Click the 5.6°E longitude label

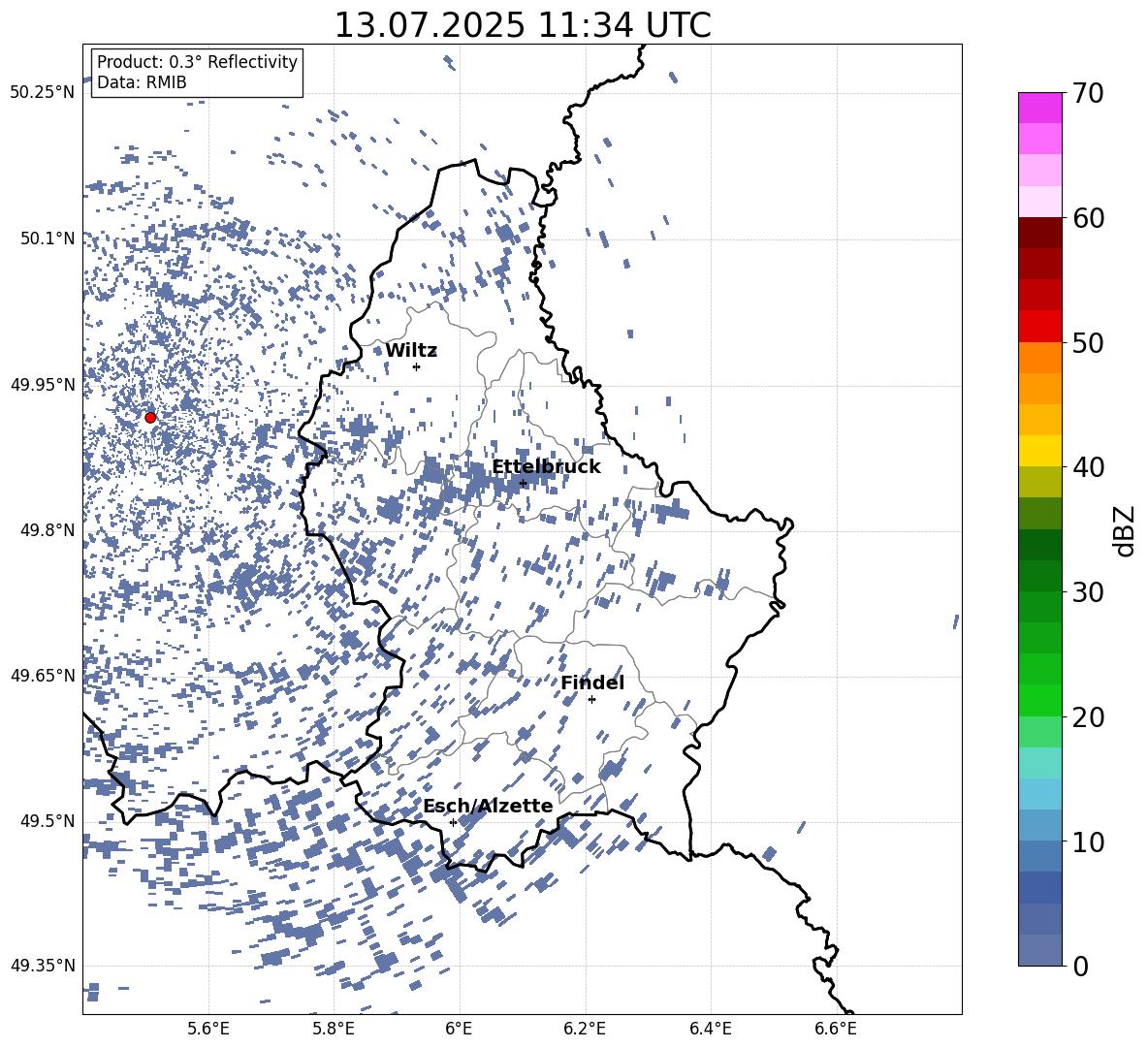208,1029
